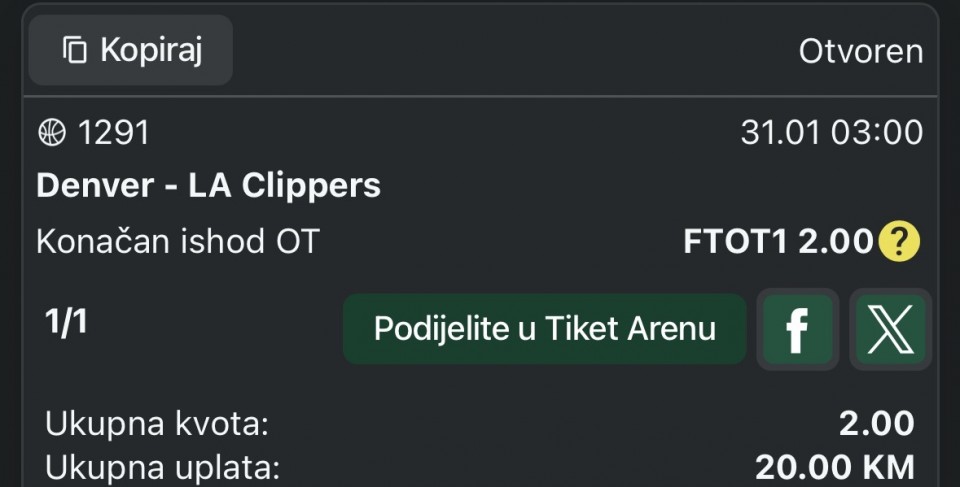Open the Denver team name
Image resolution: width=960 pixels, height=487 pixels.
click(97, 186)
